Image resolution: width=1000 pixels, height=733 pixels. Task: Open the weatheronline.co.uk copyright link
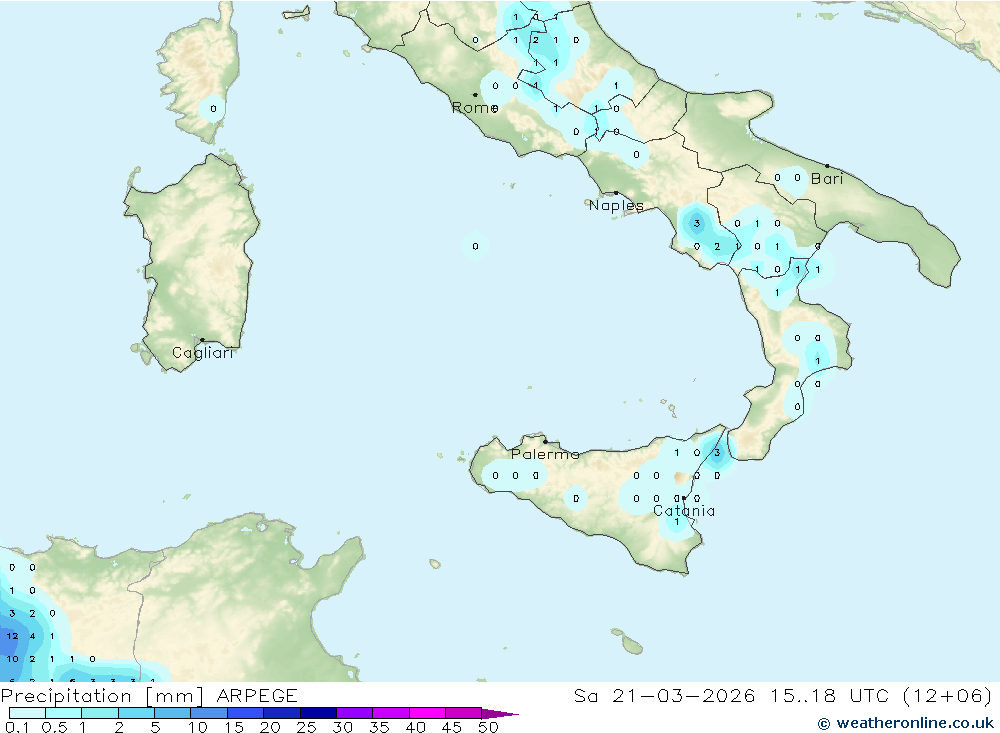(x=904, y=722)
